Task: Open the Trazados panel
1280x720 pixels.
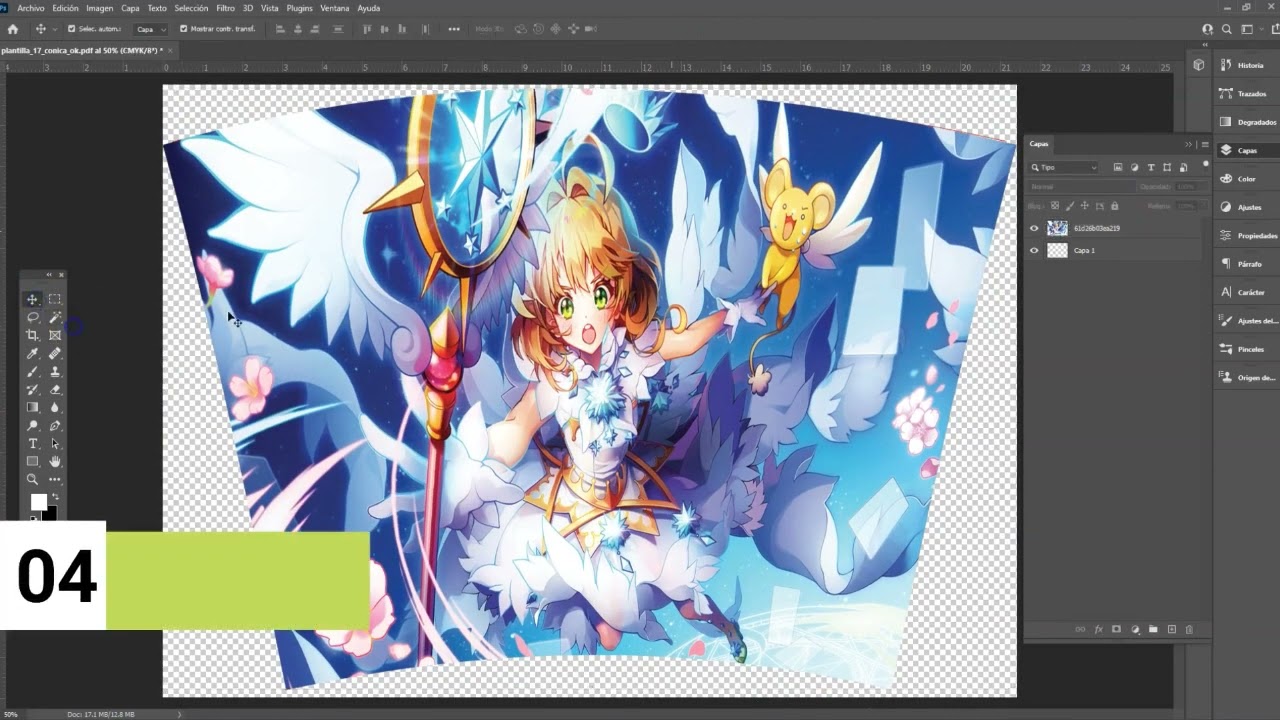Action: click(x=1247, y=93)
